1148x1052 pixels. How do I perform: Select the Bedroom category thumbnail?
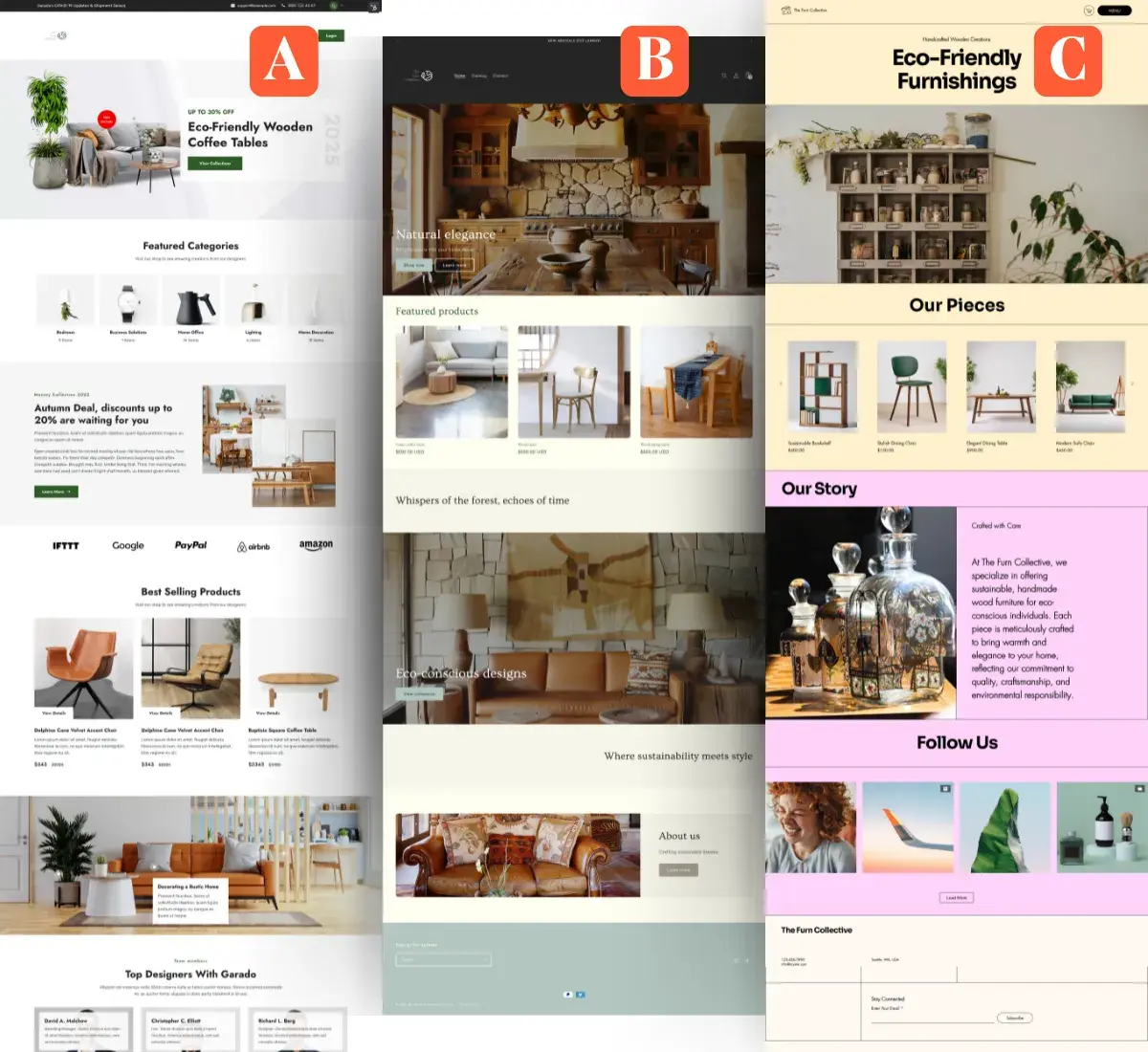[x=65, y=302]
